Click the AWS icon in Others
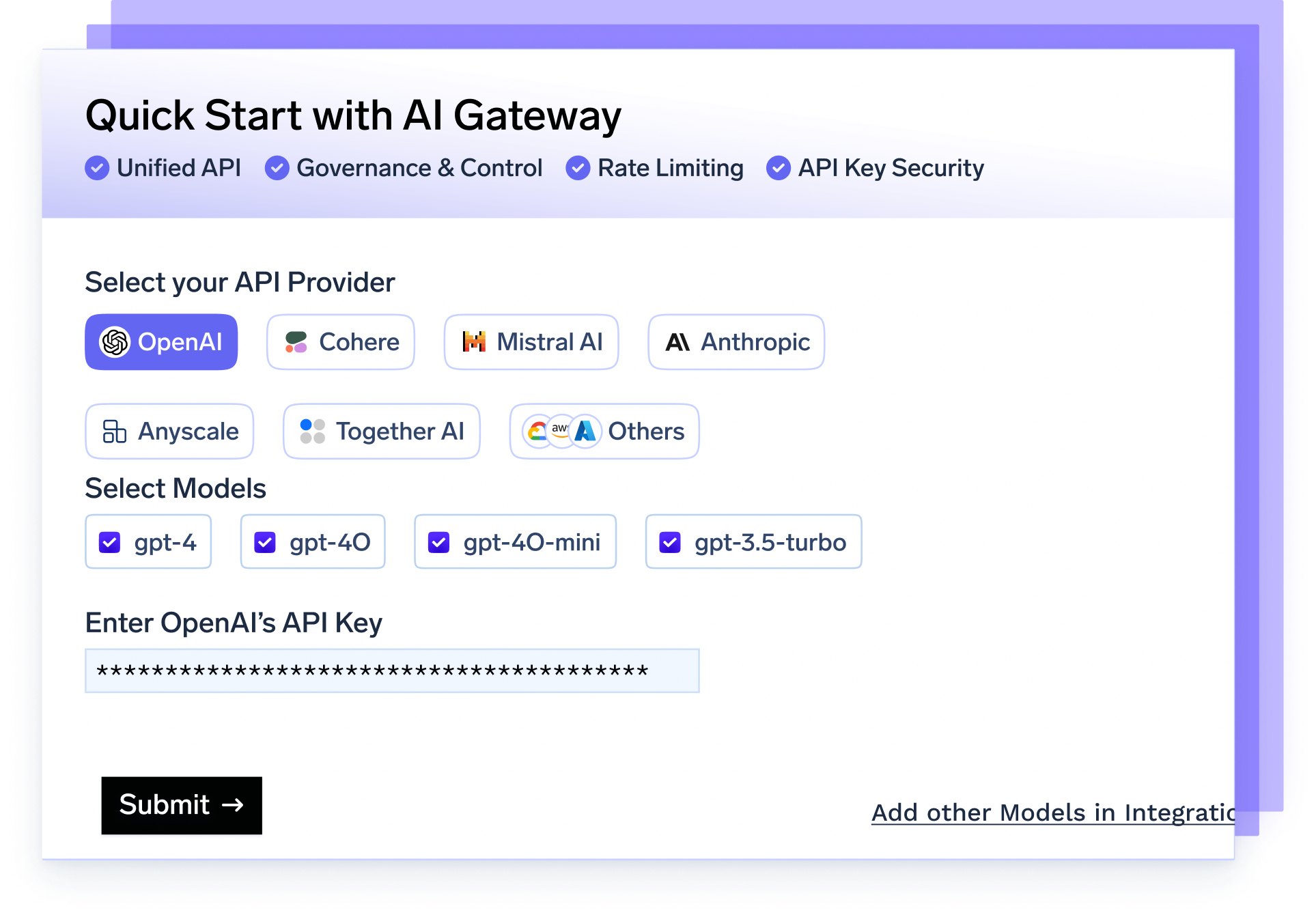 click(560, 430)
